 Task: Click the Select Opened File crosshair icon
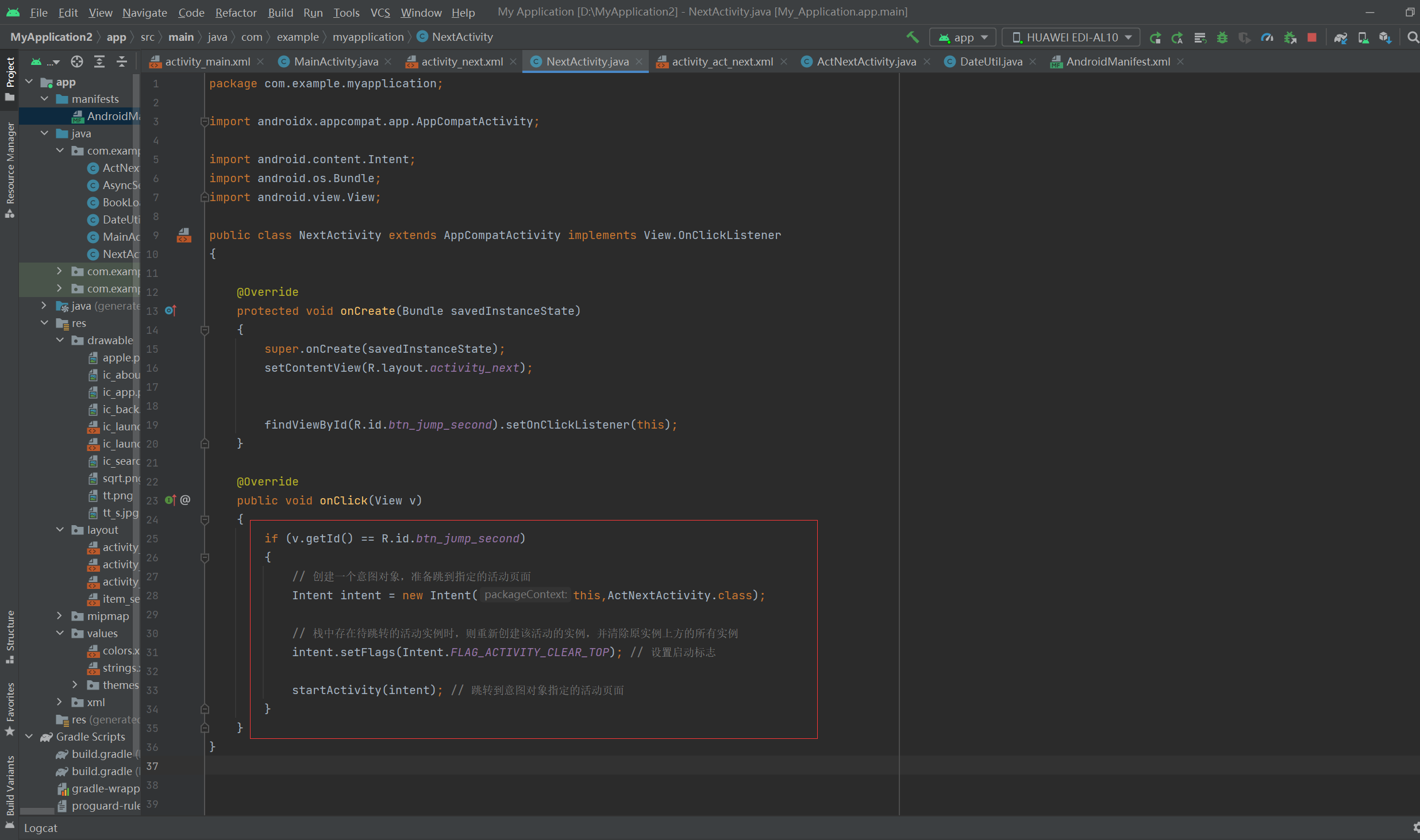pyautogui.click(x=77, y=61)
